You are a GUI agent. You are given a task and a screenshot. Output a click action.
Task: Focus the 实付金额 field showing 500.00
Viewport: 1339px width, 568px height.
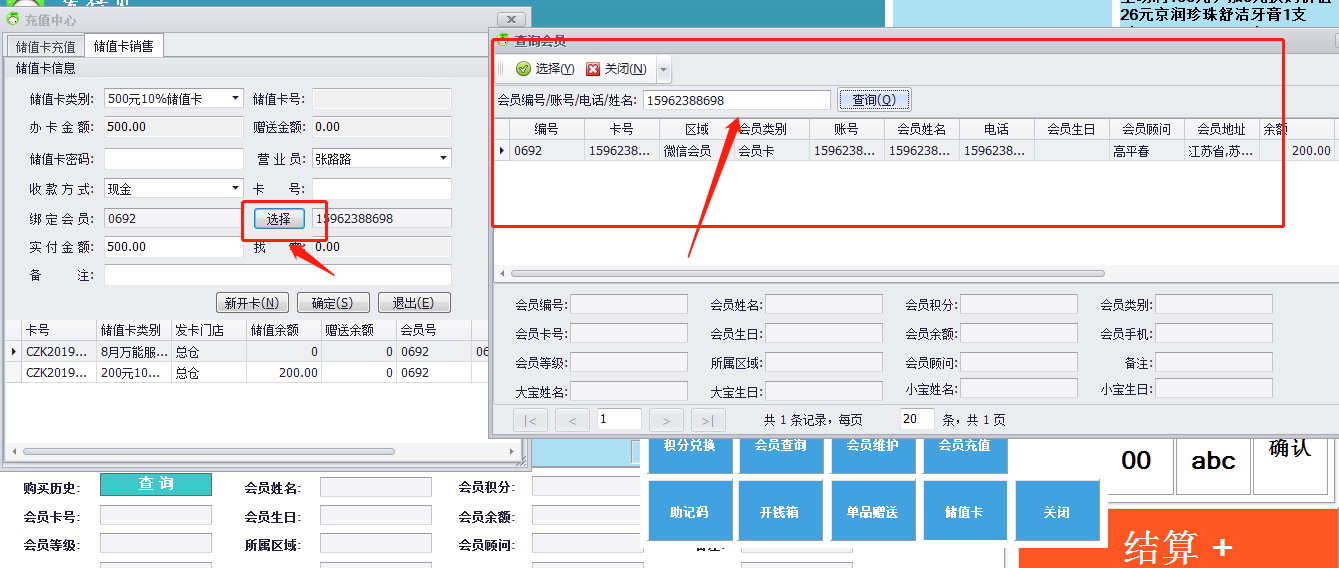tap(174, 247)
